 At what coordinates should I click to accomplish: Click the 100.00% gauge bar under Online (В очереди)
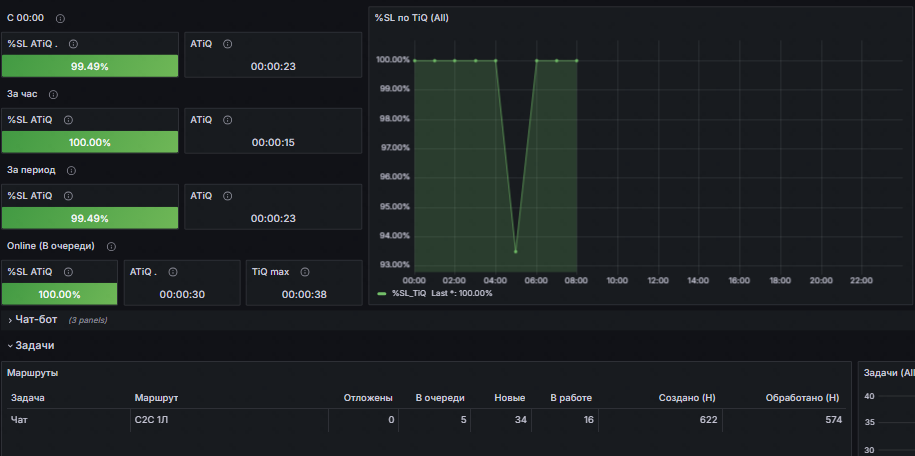click(x=60, y=294)
